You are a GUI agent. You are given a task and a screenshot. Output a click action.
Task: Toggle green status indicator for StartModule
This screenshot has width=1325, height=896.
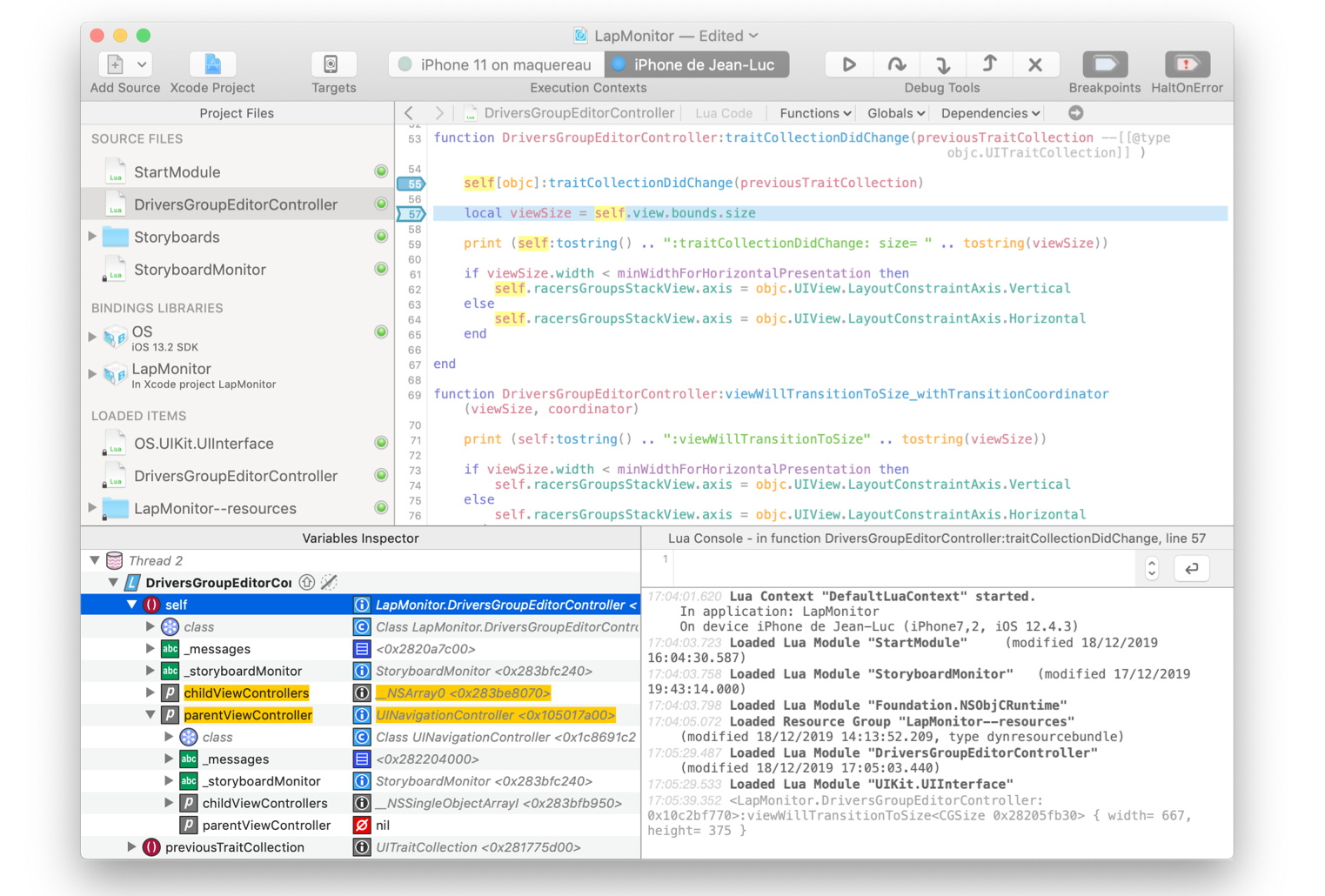coord(381,171)
